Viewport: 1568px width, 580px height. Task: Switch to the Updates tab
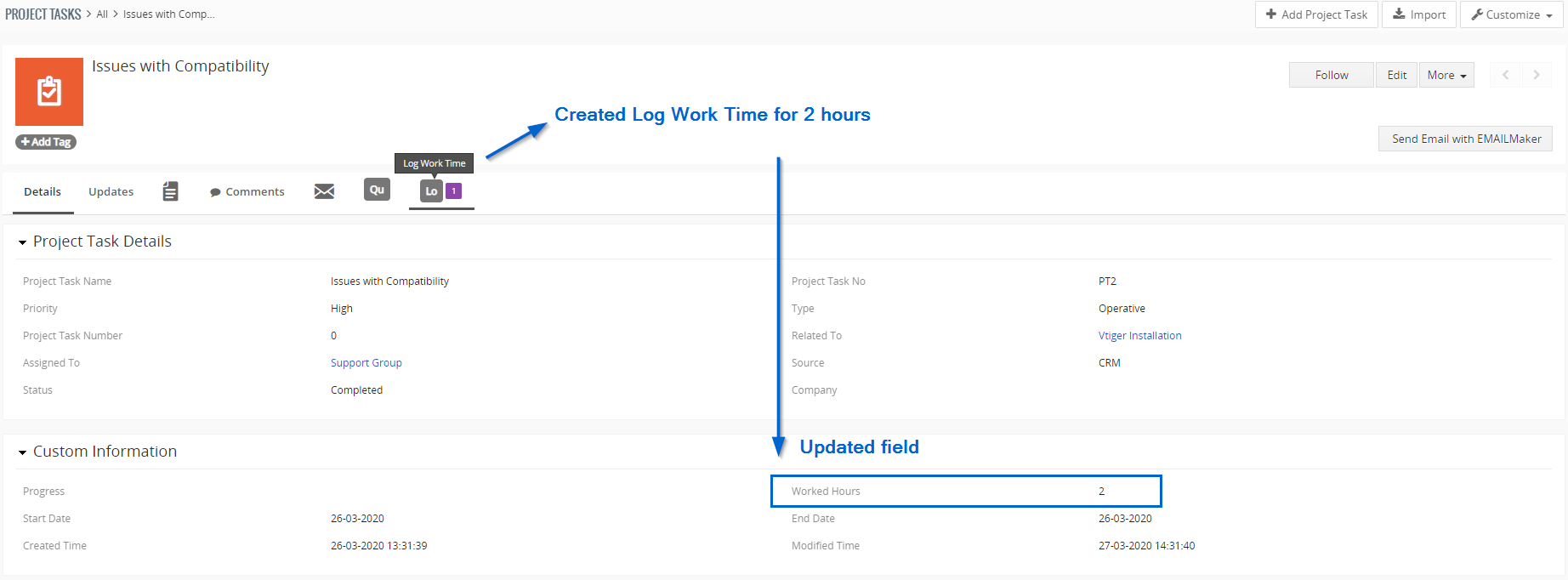tap(111, 191)
